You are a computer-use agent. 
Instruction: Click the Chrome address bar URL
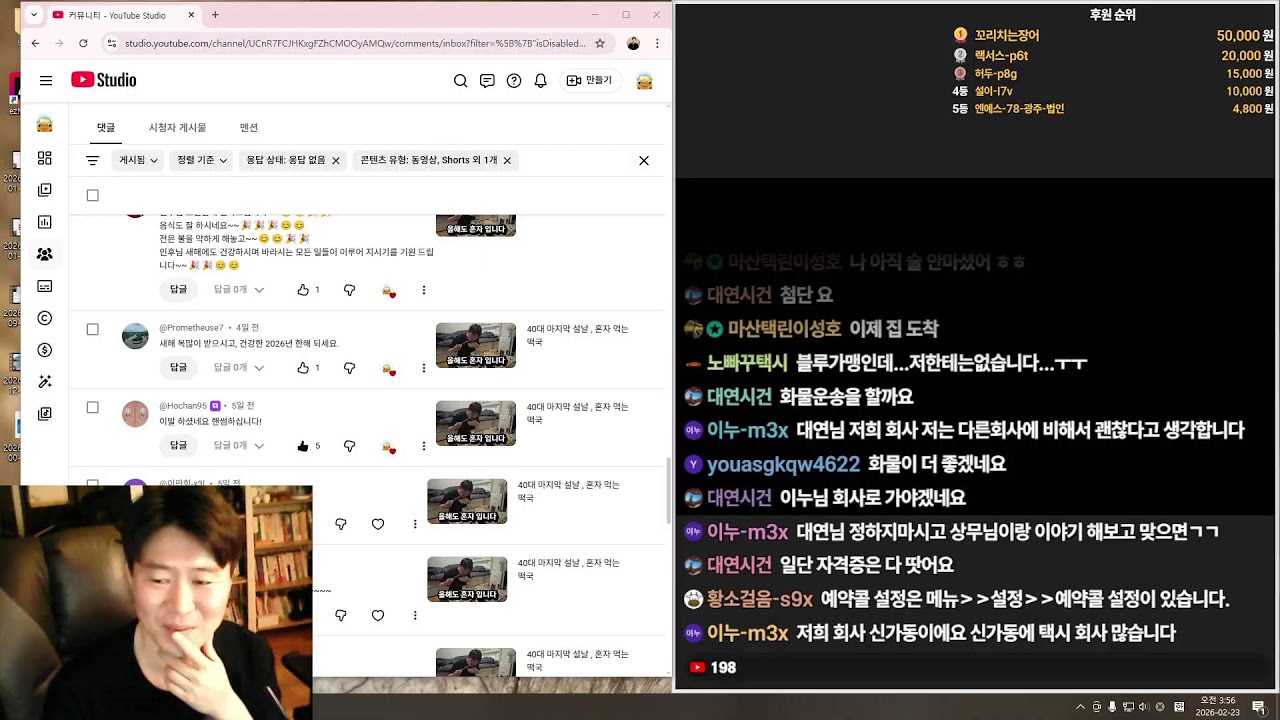pyautogui.click(x=355, y=44)
